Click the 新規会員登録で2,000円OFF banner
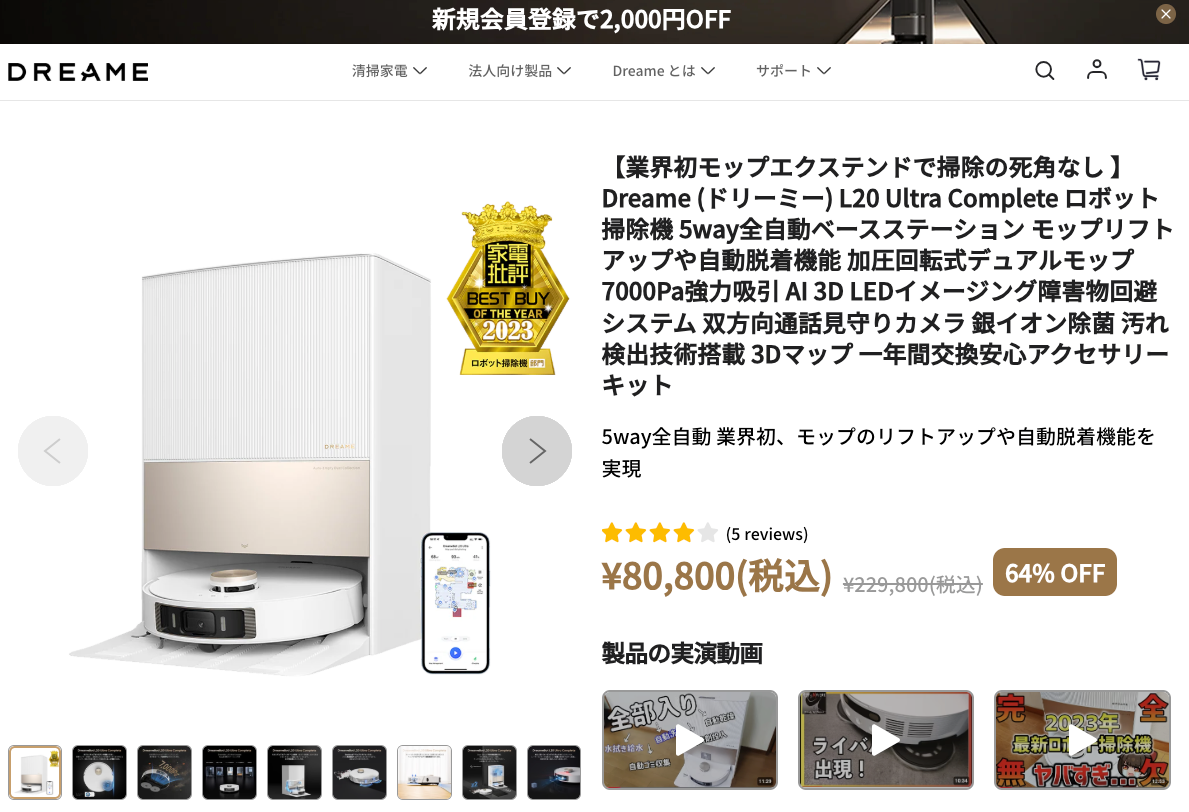Image resolution: width=1189 pixels, height=812 pixels. tap(581, 20)
